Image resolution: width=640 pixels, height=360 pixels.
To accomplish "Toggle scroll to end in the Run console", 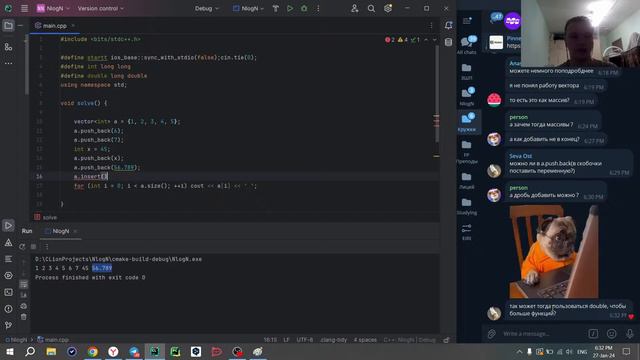I will coord(24,295).
